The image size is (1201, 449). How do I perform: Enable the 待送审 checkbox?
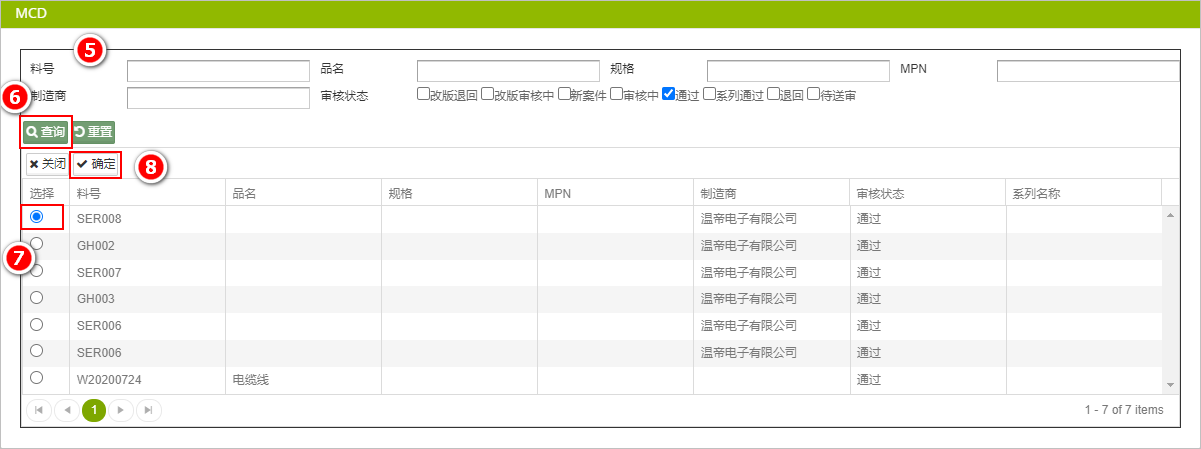(813, 95)
